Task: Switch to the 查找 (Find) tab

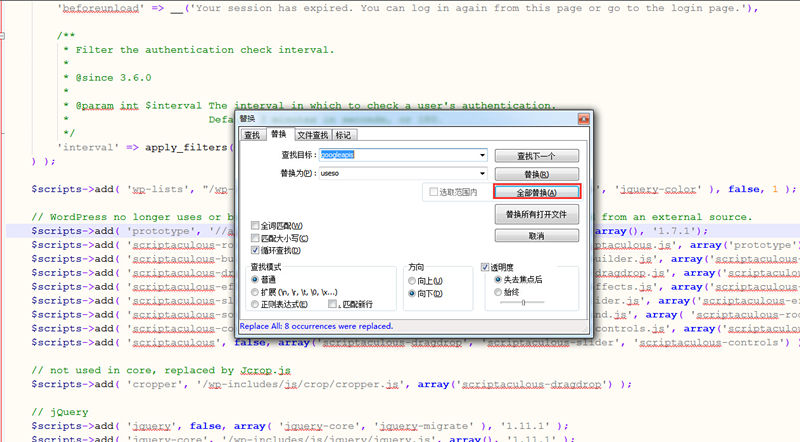Action: (x=252, y=135)
